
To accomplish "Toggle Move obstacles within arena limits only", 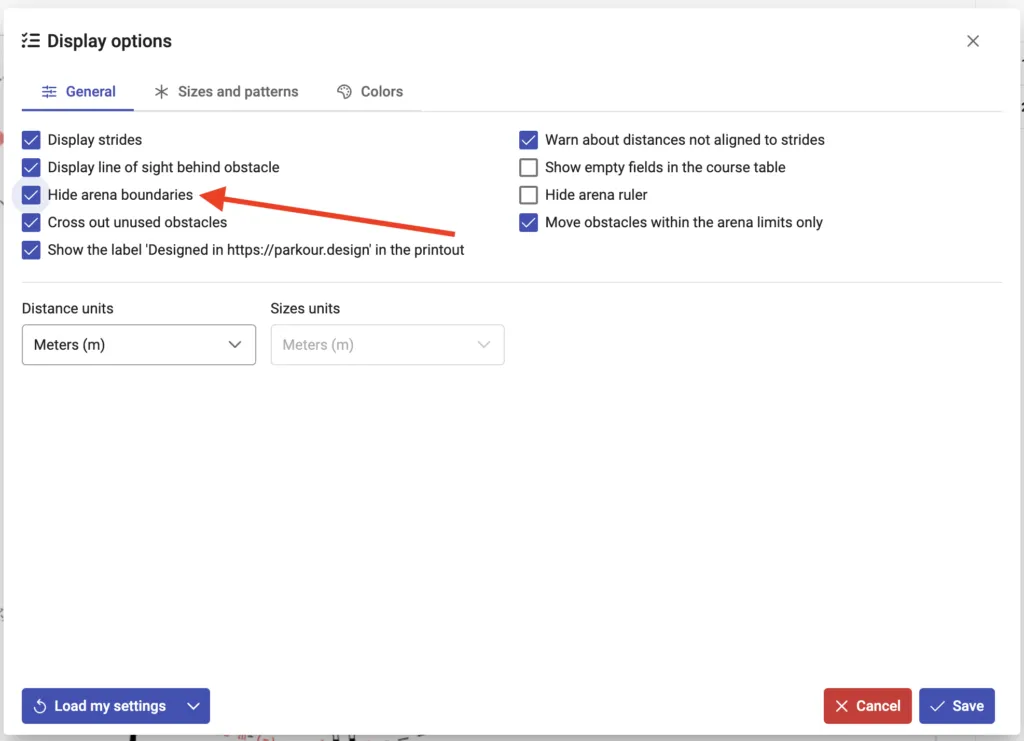I will point(528,222).
